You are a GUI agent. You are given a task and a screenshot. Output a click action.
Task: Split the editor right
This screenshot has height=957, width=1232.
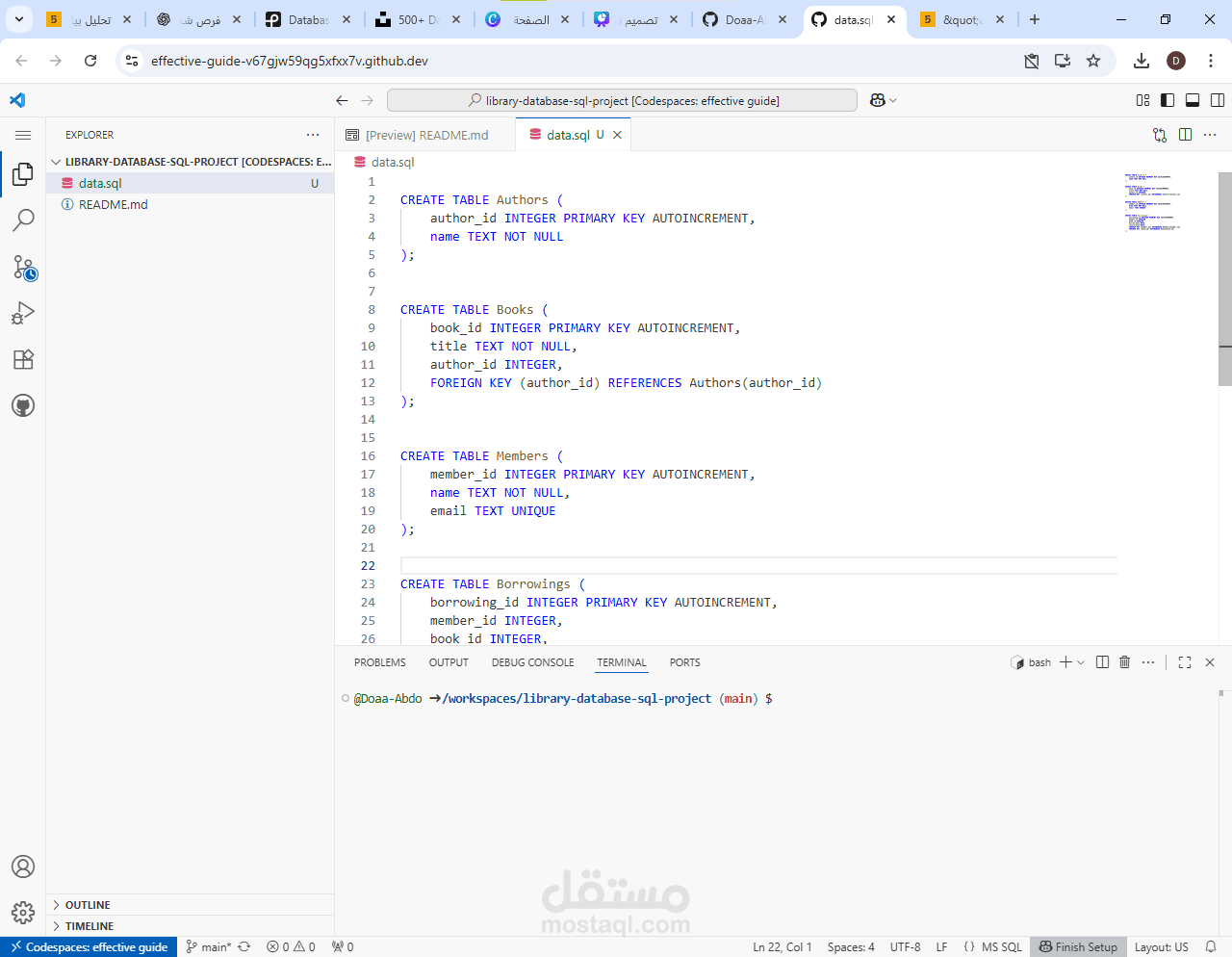click(1185, 135)
